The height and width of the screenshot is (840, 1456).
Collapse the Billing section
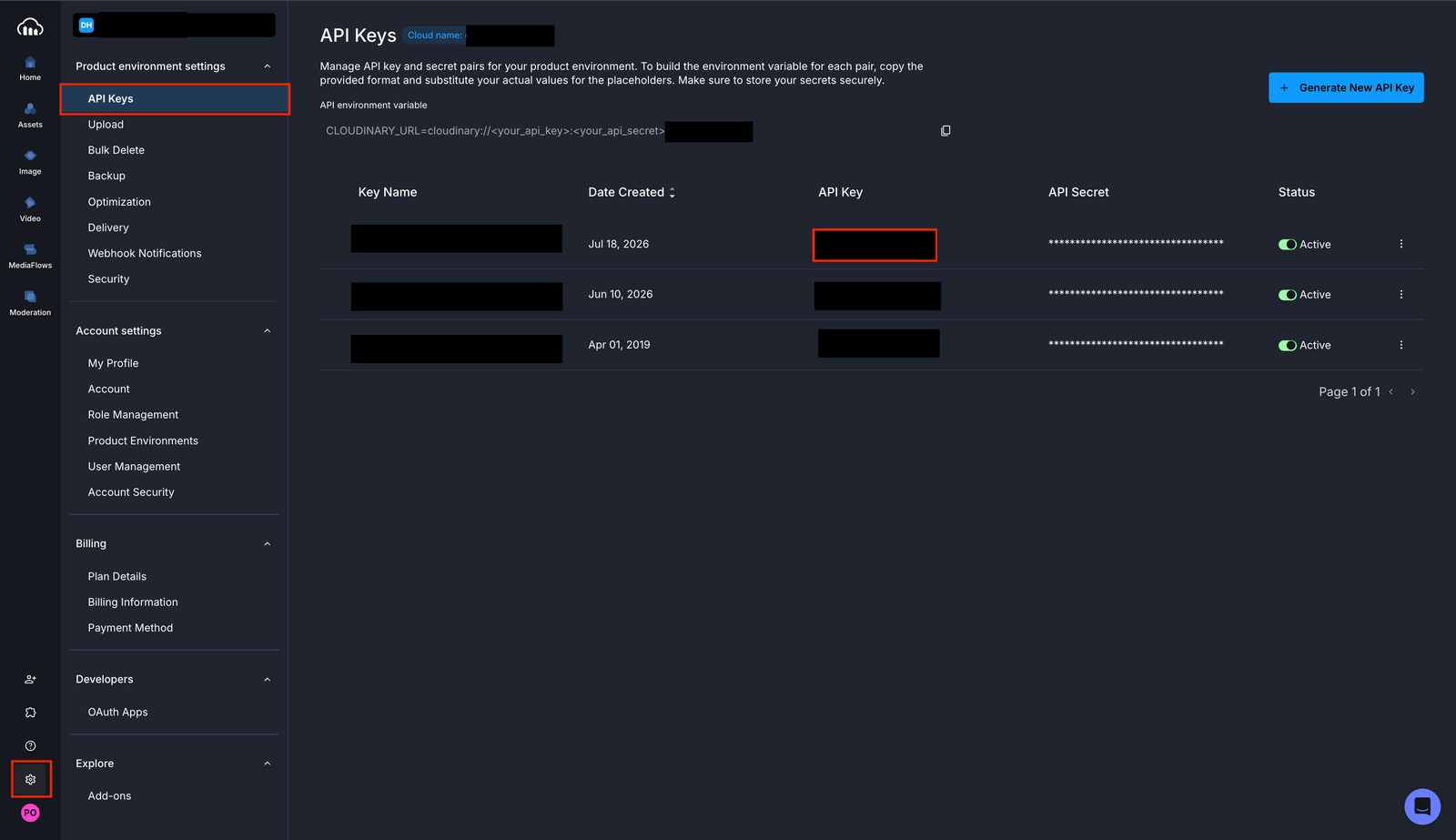[267, 544]
